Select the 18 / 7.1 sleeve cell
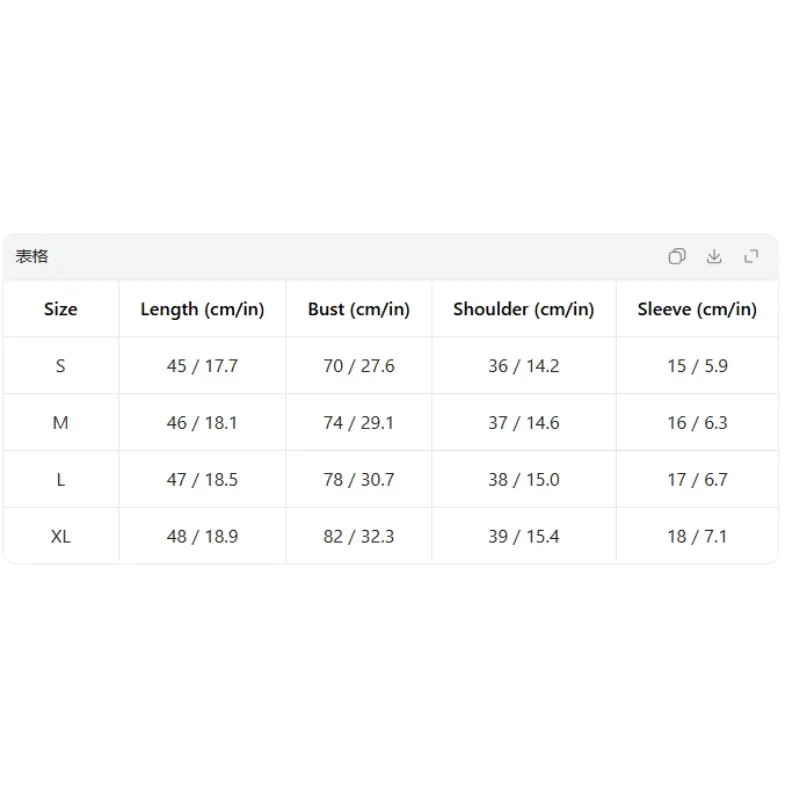 pos(697,536)
